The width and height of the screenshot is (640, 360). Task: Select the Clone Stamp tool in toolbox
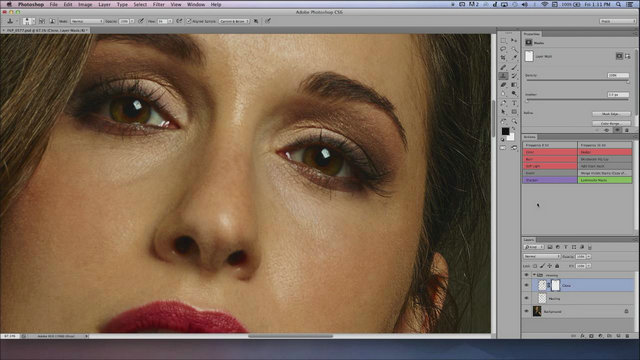tap(504, 76)
